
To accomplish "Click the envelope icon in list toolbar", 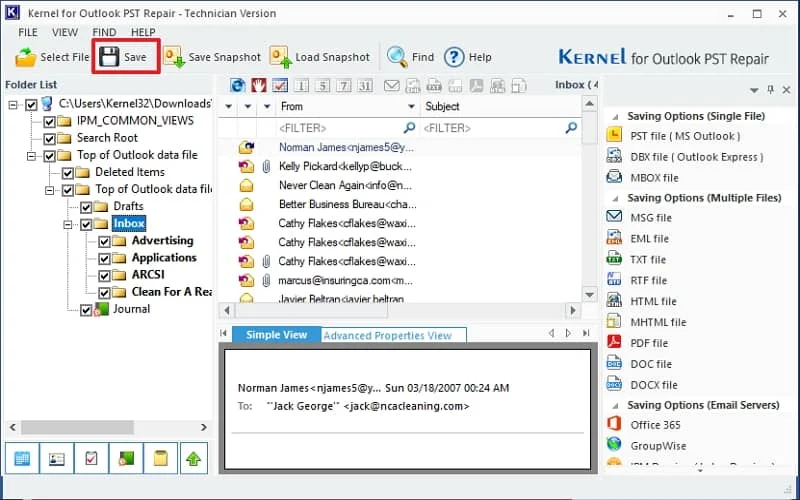I will pos(391,85).
